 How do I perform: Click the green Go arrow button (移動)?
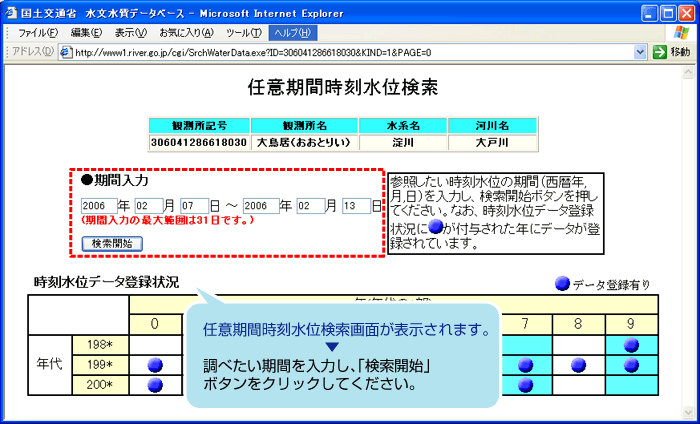(x=660, y=52)
